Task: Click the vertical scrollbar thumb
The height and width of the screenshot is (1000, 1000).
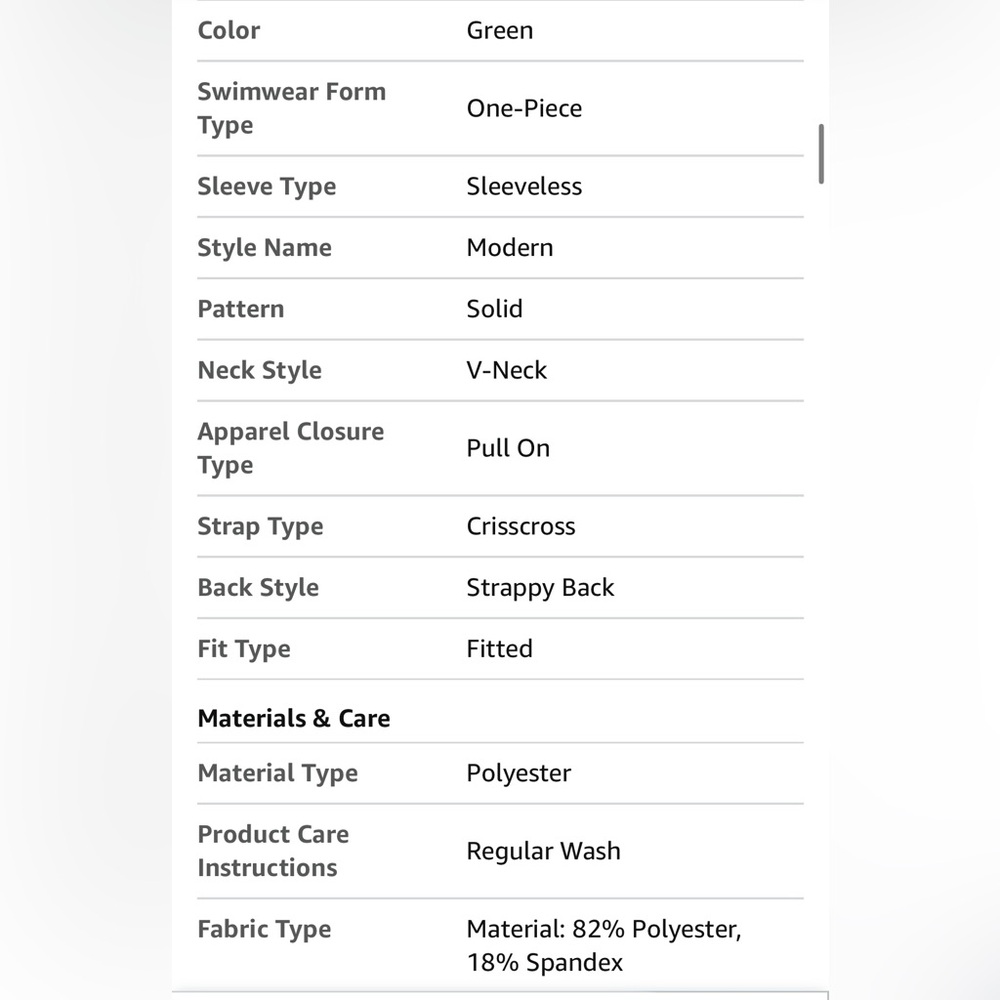Action: click(x=821, y=154)
